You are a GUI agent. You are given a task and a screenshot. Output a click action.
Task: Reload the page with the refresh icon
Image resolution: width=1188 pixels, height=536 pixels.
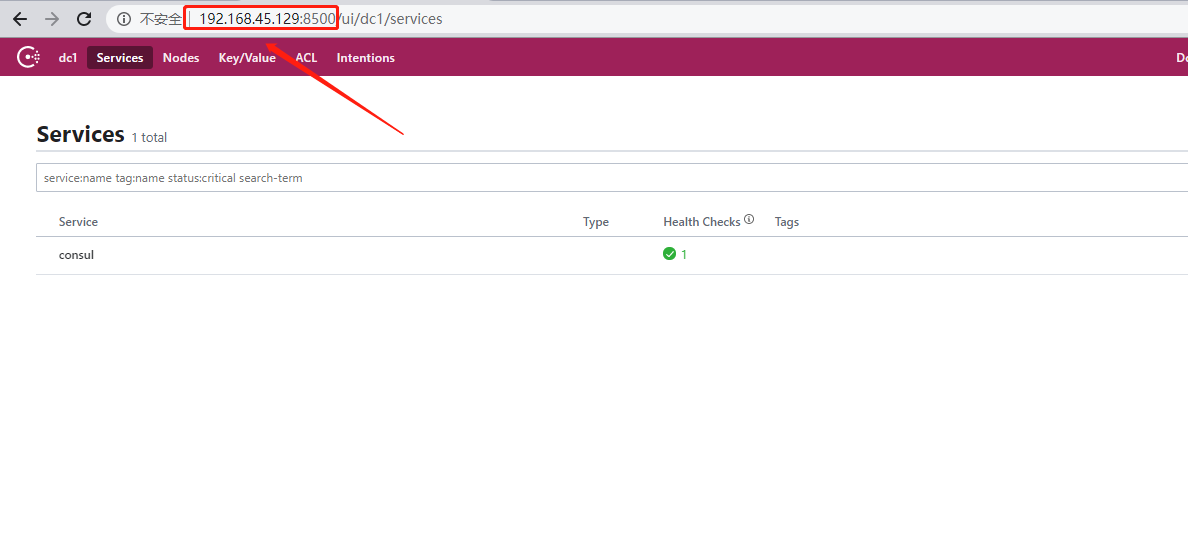click(85, 19)
